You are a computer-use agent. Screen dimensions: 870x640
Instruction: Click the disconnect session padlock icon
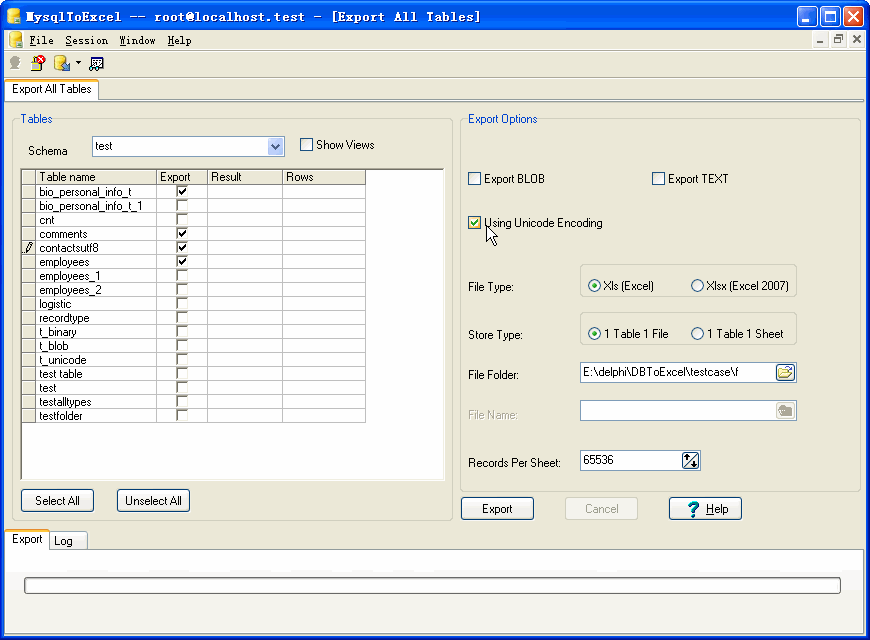(38, 63)
